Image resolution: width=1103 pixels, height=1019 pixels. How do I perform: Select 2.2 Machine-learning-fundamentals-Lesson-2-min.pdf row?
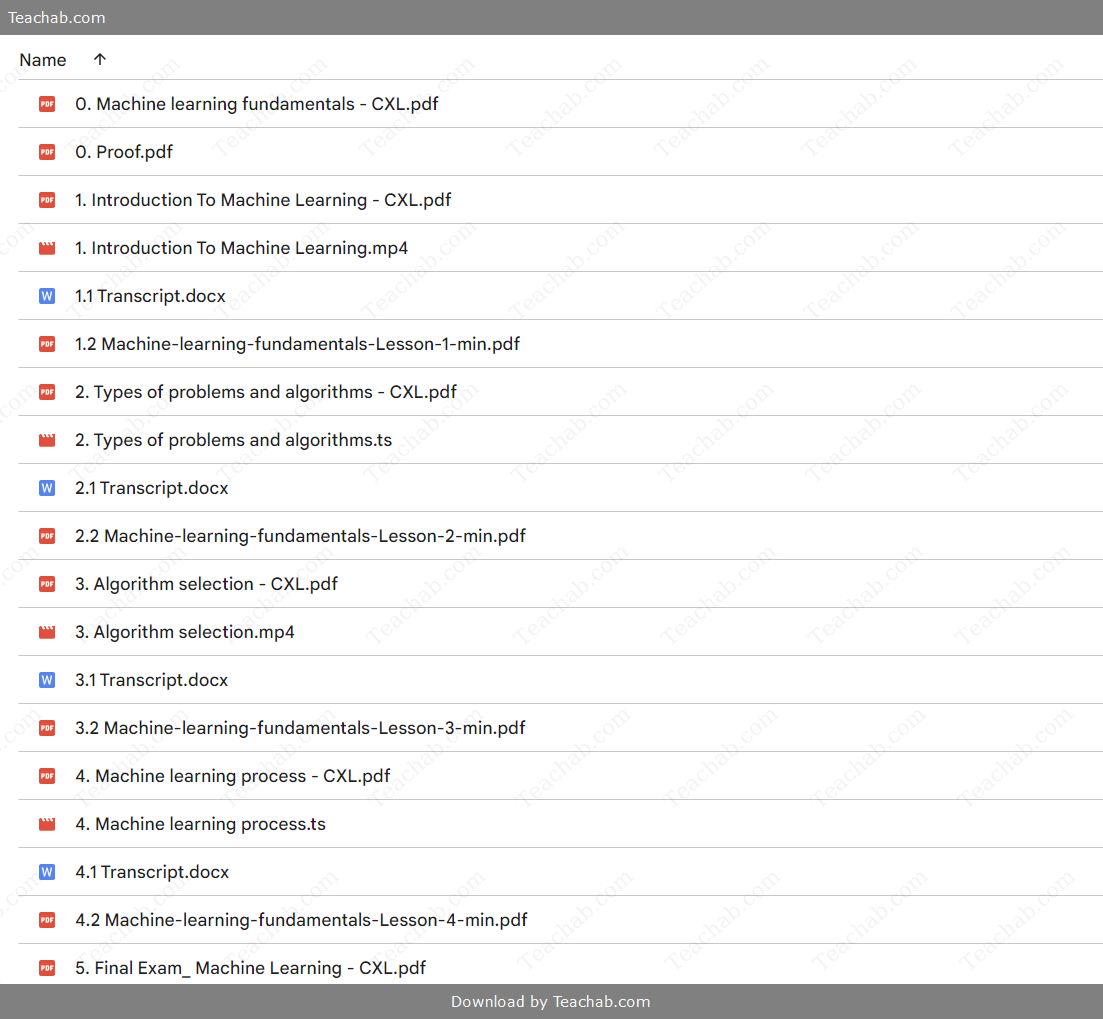click(x=300, y=536)
